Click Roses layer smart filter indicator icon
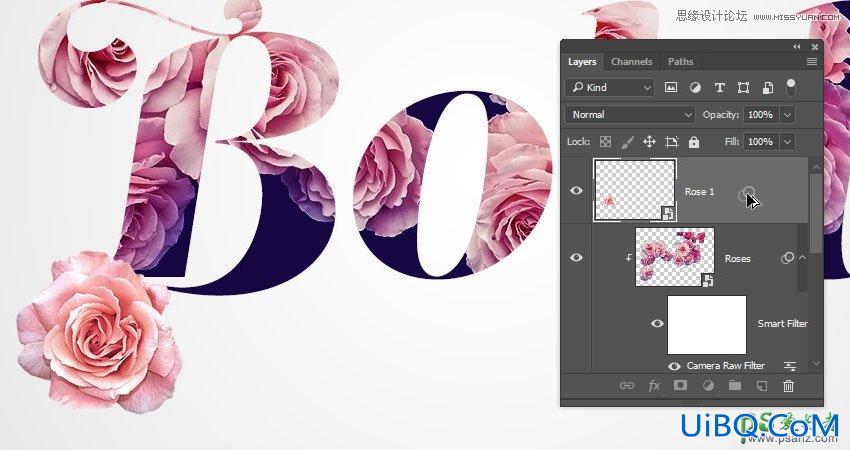Image resolution: width=850 pixels, height=450 pixels. tap(787, 258)
